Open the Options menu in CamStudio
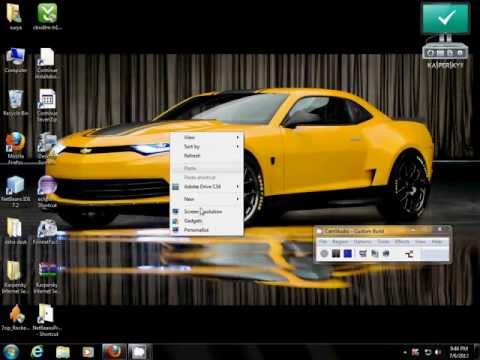 coord(363,241)
